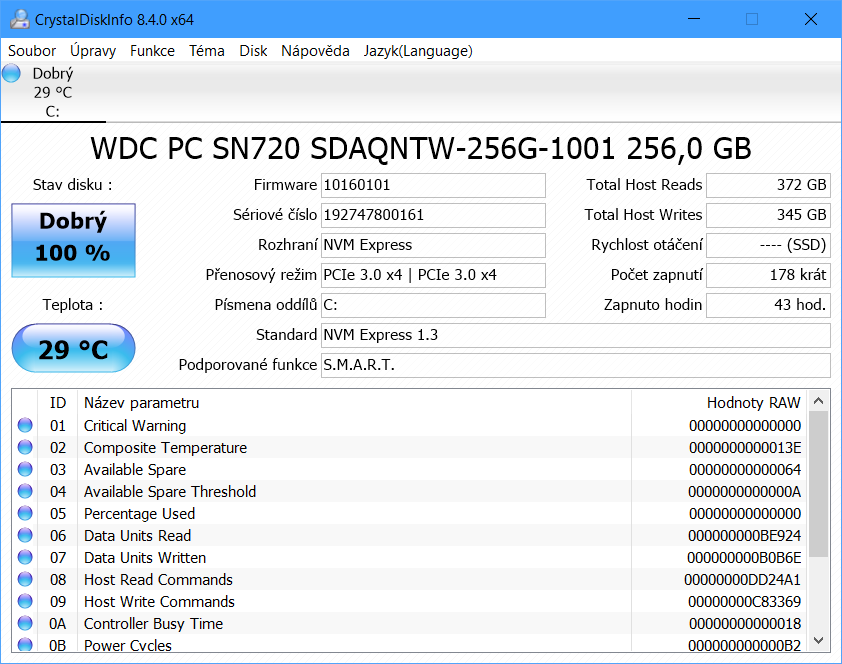The width and height of the screenshot is (842, 664).
Task: Click status orb beside Host Write Commands
Action: tap(25, 602)
